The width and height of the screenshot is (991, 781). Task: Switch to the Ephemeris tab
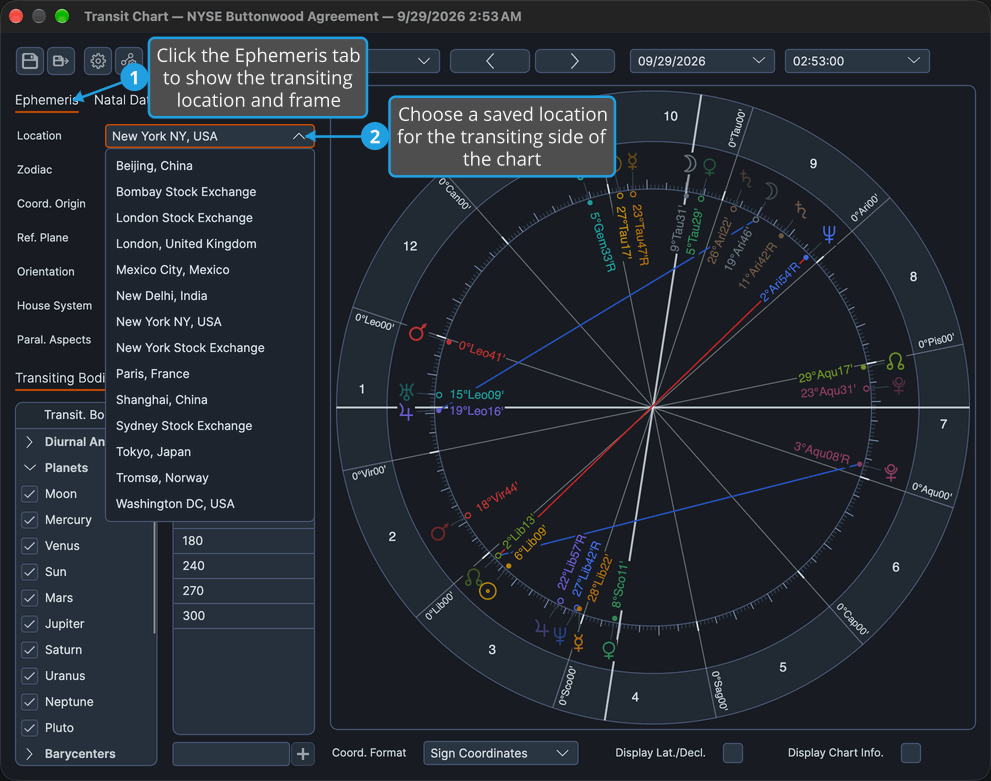[x=46, y=100]
